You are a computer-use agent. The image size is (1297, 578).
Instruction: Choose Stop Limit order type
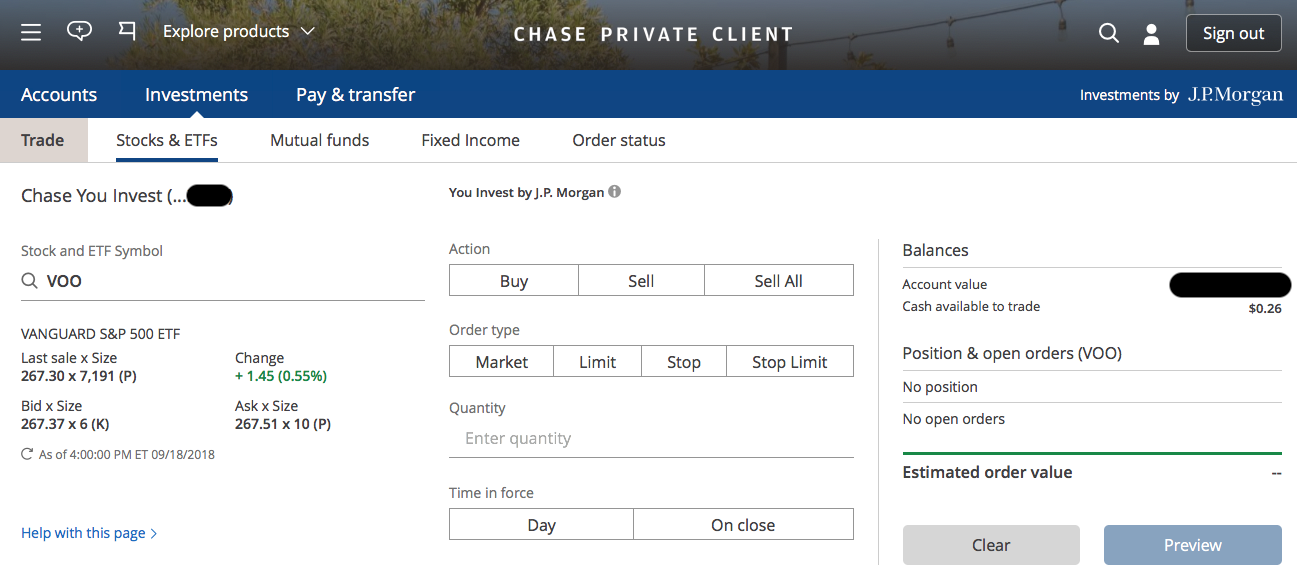click(790, 362)
